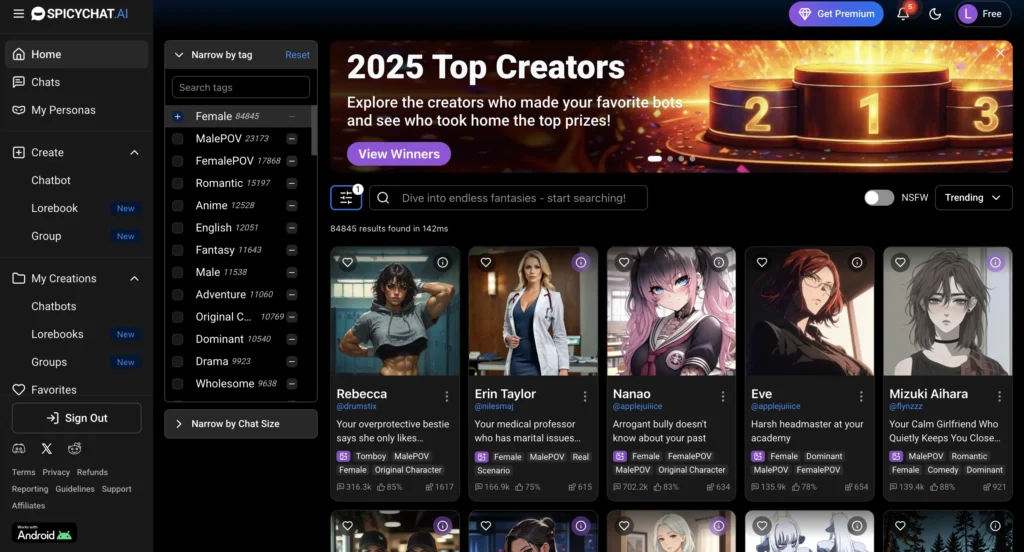1024x552 pixels.
Task: Collapse the My Creations sidebar section
Action: (x=135, y=279)
